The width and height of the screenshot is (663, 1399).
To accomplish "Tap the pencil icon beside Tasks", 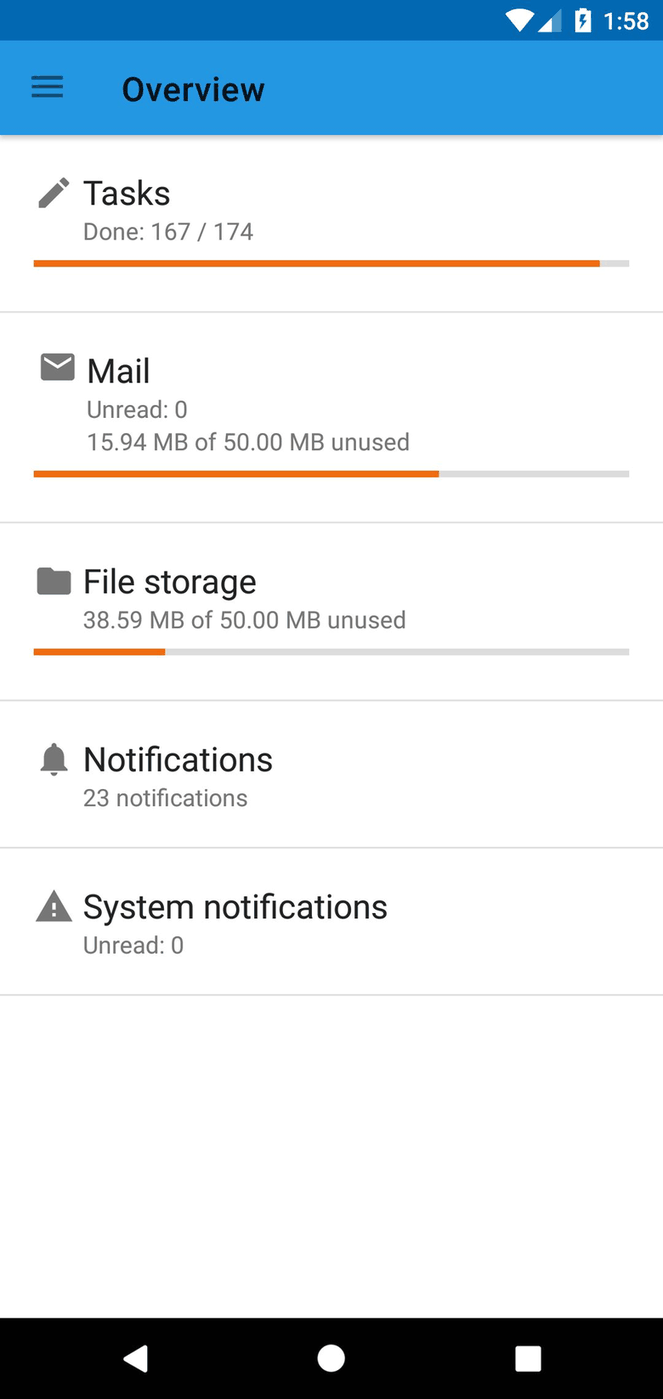I will tap(54, 193).
